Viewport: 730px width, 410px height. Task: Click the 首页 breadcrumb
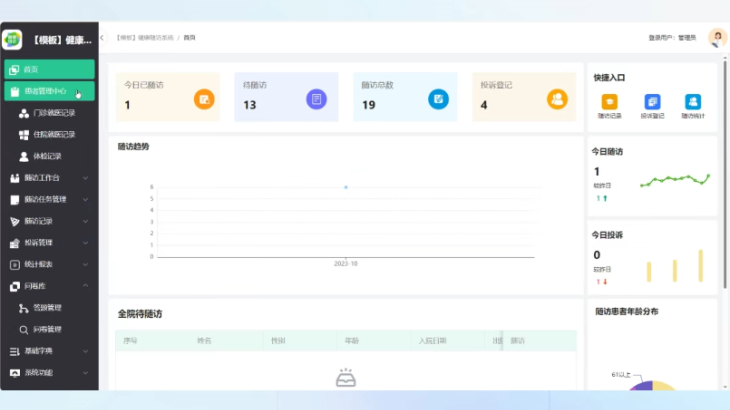pyautogui.click(x=189, y=38)
